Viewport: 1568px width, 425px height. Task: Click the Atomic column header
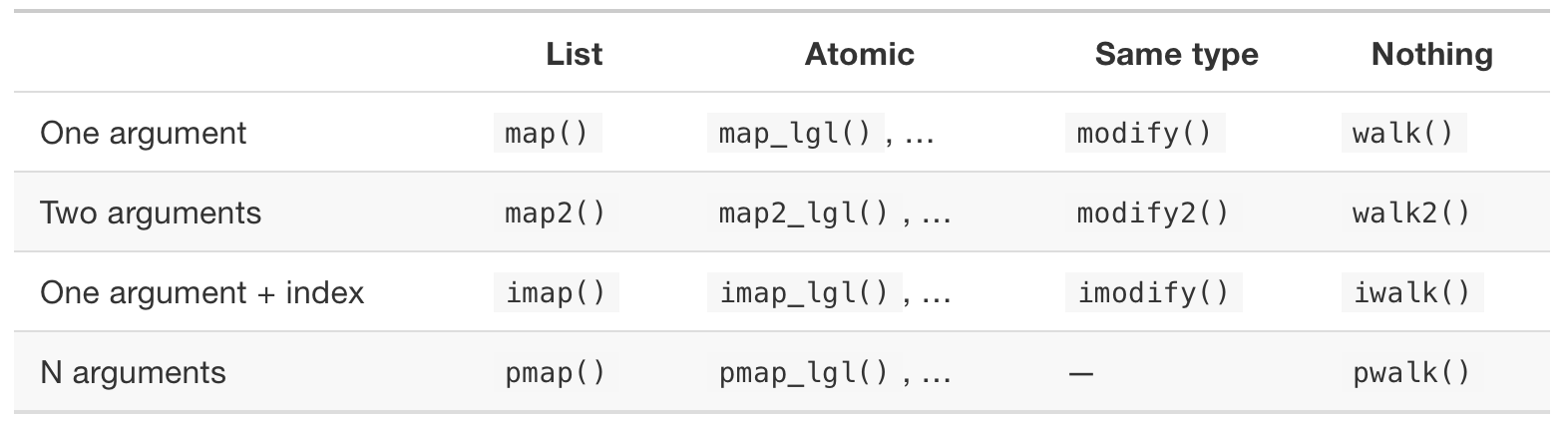point(859,54)
